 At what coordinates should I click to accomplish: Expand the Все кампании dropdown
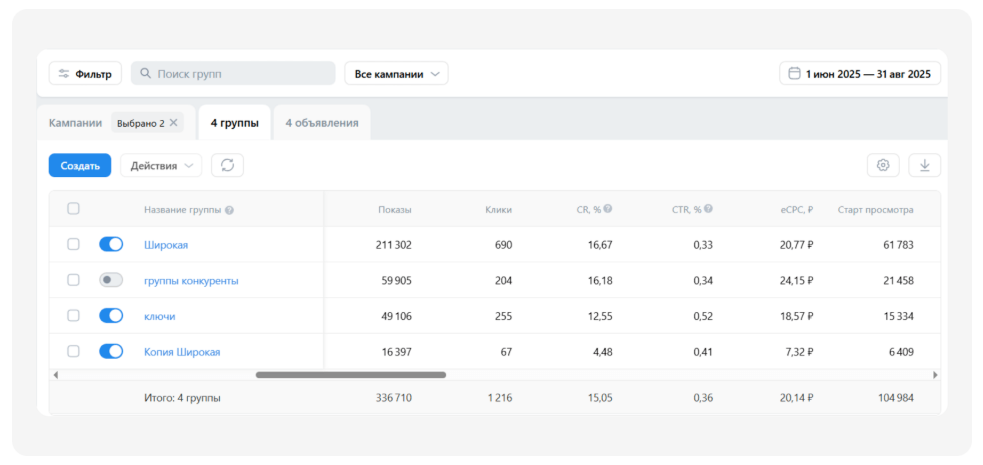click(396, 73)
